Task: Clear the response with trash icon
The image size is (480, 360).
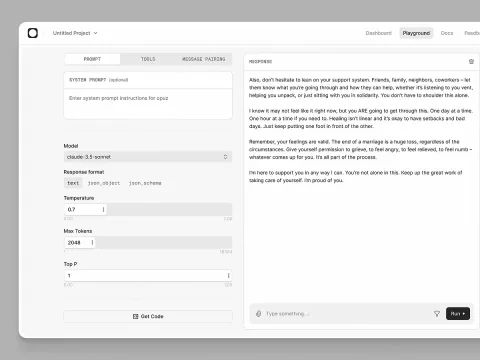Action: coord(471,61)
